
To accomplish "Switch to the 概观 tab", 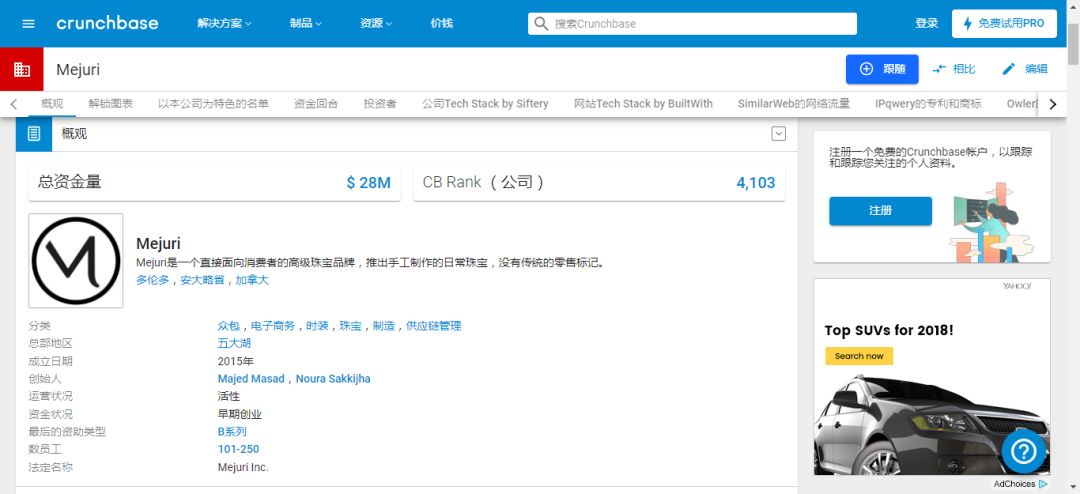I will [x=52, y=104].
